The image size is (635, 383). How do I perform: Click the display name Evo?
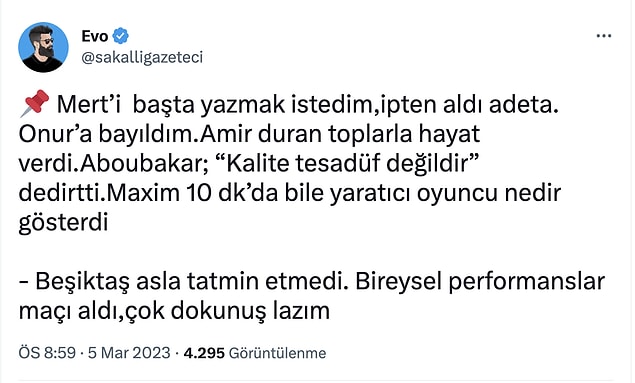pos(95,36)
